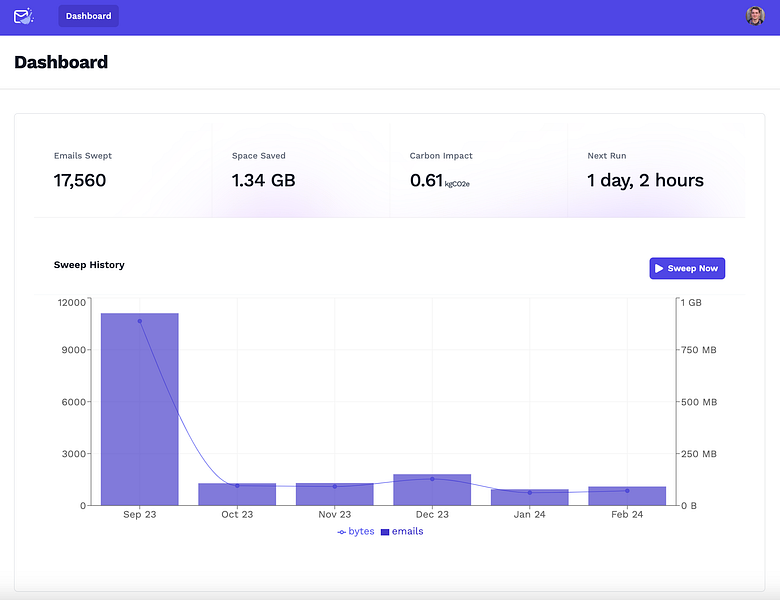Click the Carbon Impact label
This screenshot has width=780, height=600.
click(x=441, y=156)
